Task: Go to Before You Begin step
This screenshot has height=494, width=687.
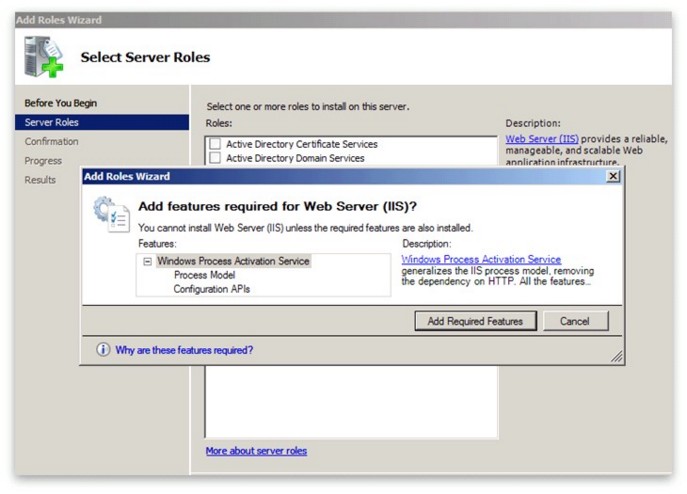Action: tap(61, 103)
